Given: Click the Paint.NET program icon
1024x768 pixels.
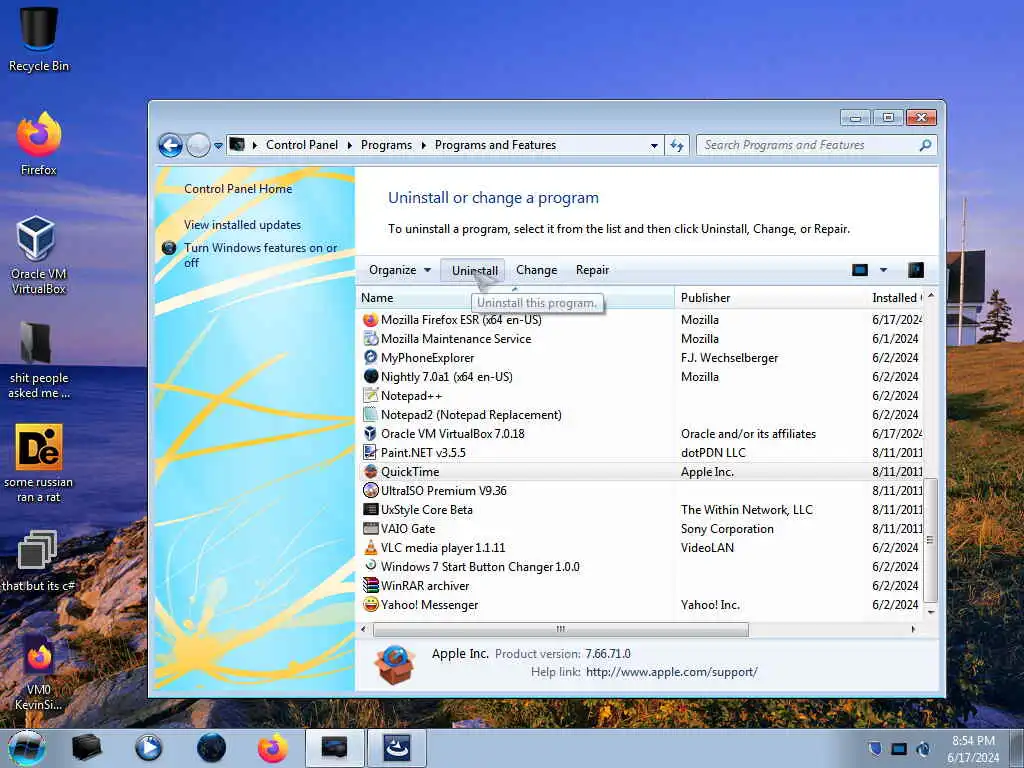Looking at the screenshot, I should click(370, 453).
